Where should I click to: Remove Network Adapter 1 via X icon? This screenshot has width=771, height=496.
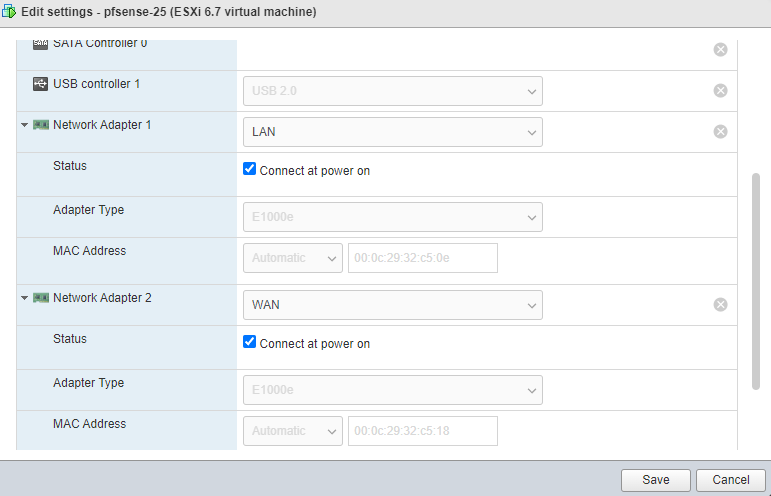coord(720,132)
